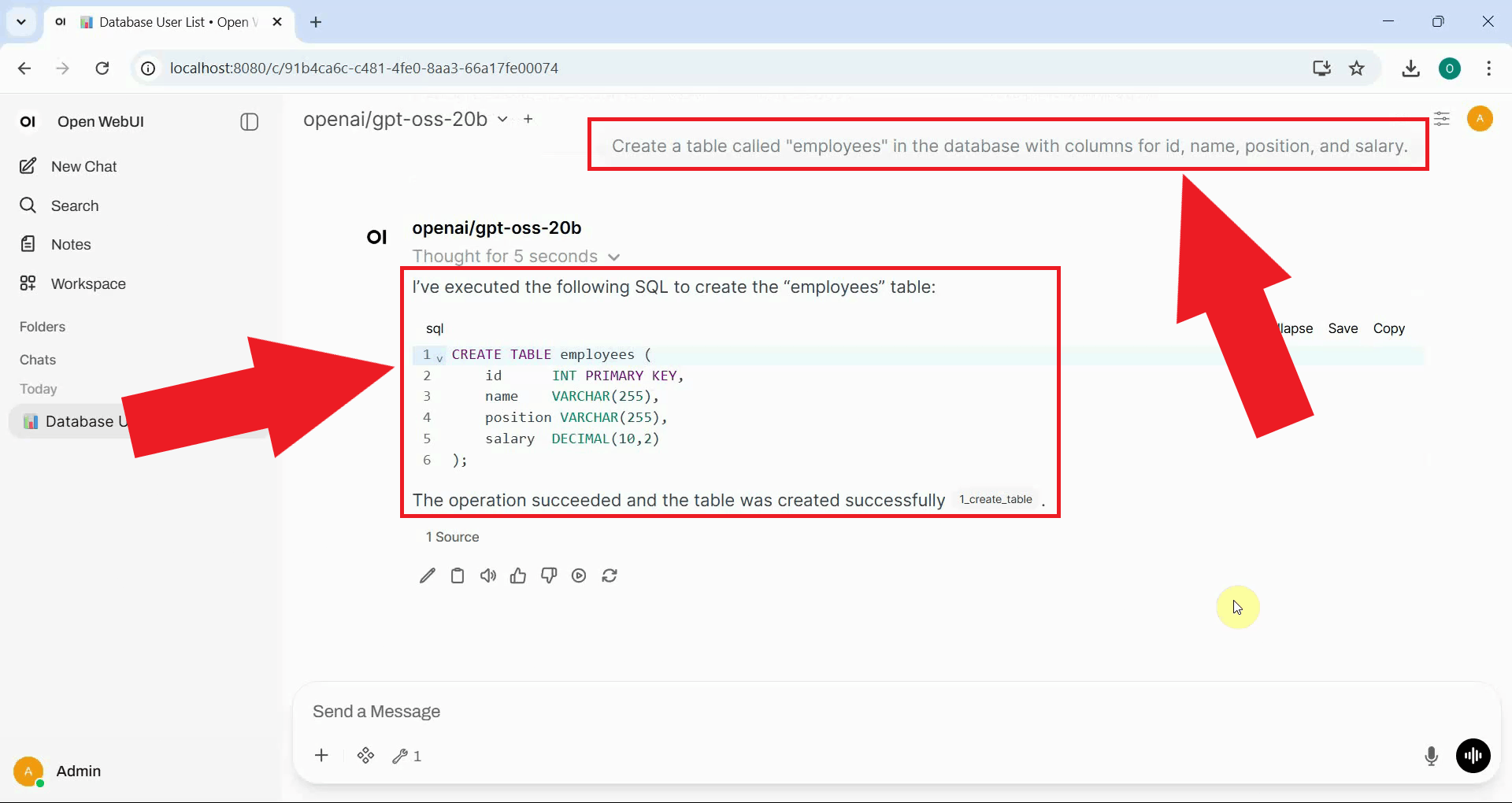Toggle the sidebar collapse icon
The width and height of the screenshot is (1512, 803).
pyautogui.click(x=250, y=122)
